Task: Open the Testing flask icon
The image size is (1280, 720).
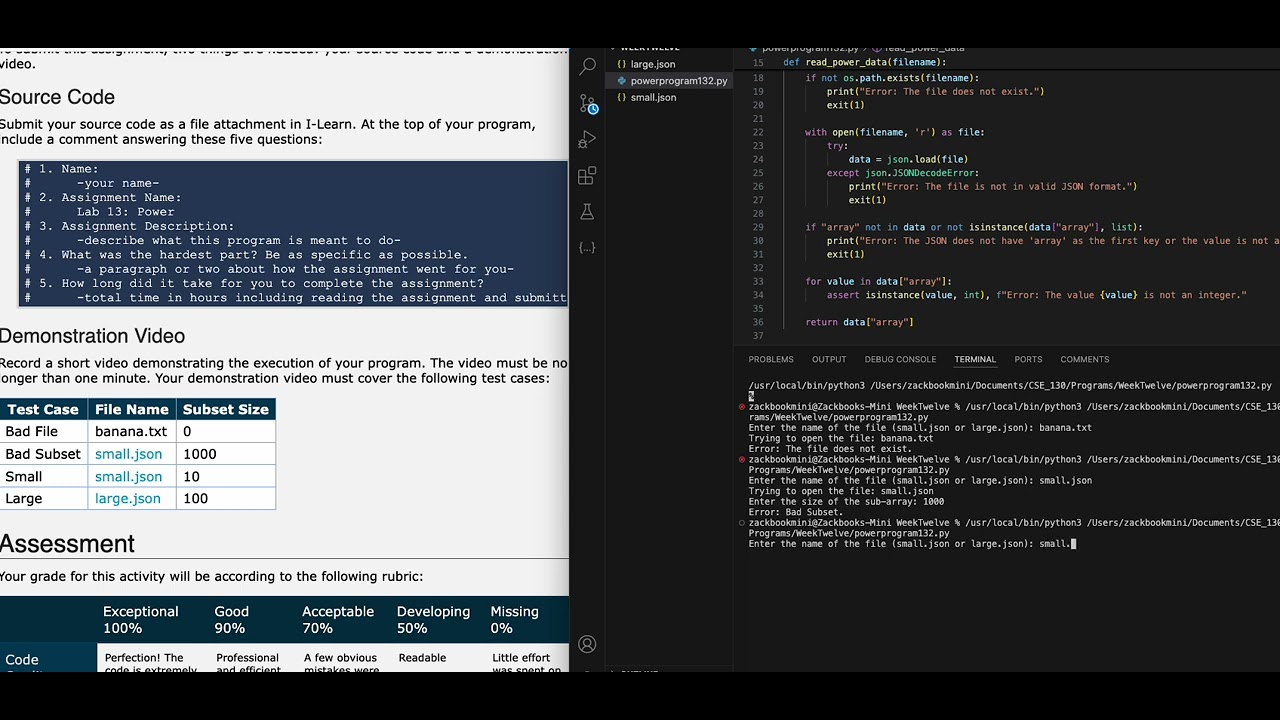Action: pos(587,211)
